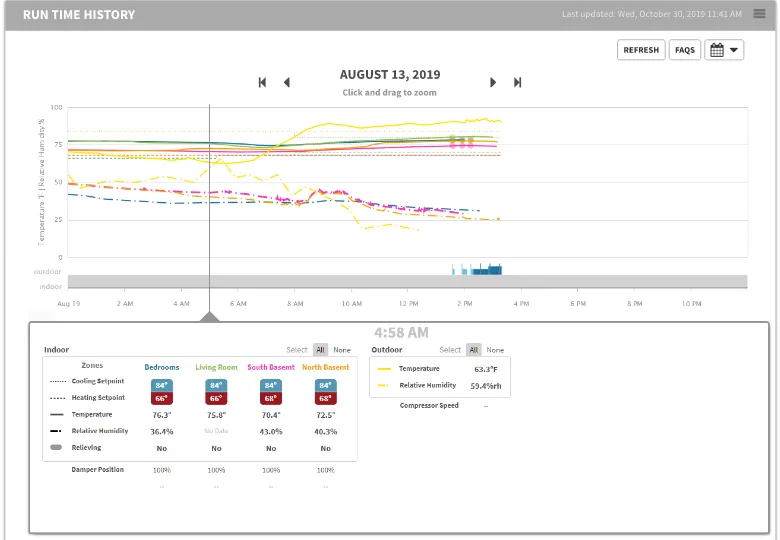Open the FAQS button
780x540 pixels.
[x=684, y=50]
